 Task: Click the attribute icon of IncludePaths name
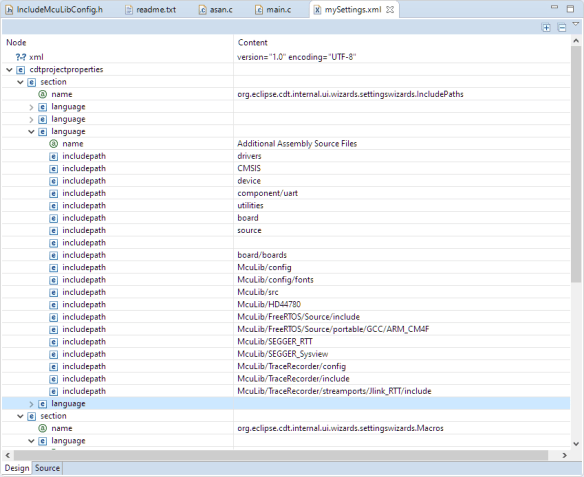pyautogui.click(x=42, y=94)
